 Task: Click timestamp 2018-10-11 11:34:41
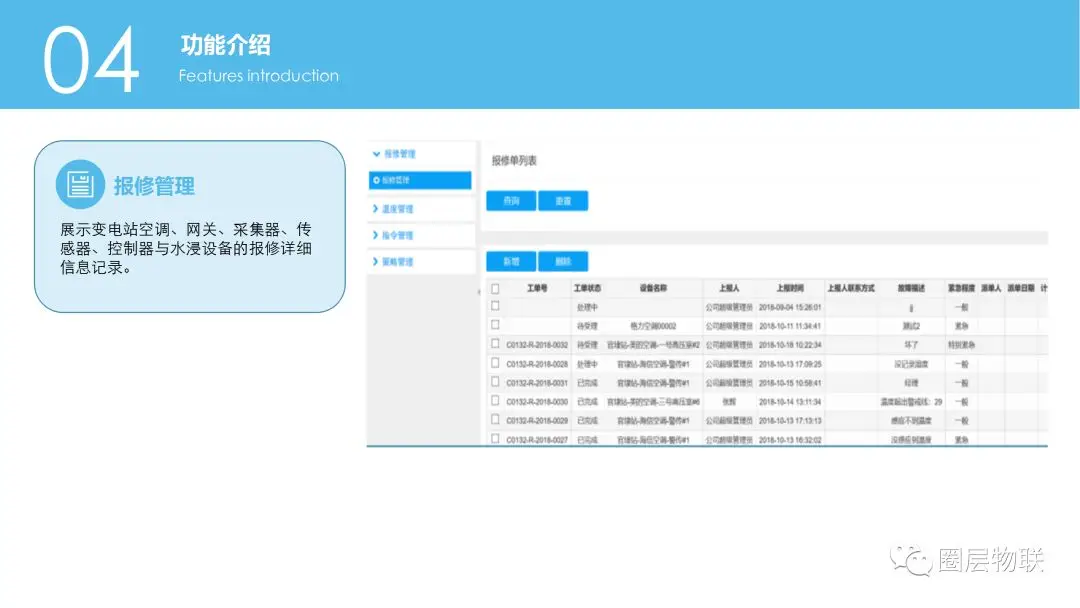pyautogui.click(x=790, y=326)
